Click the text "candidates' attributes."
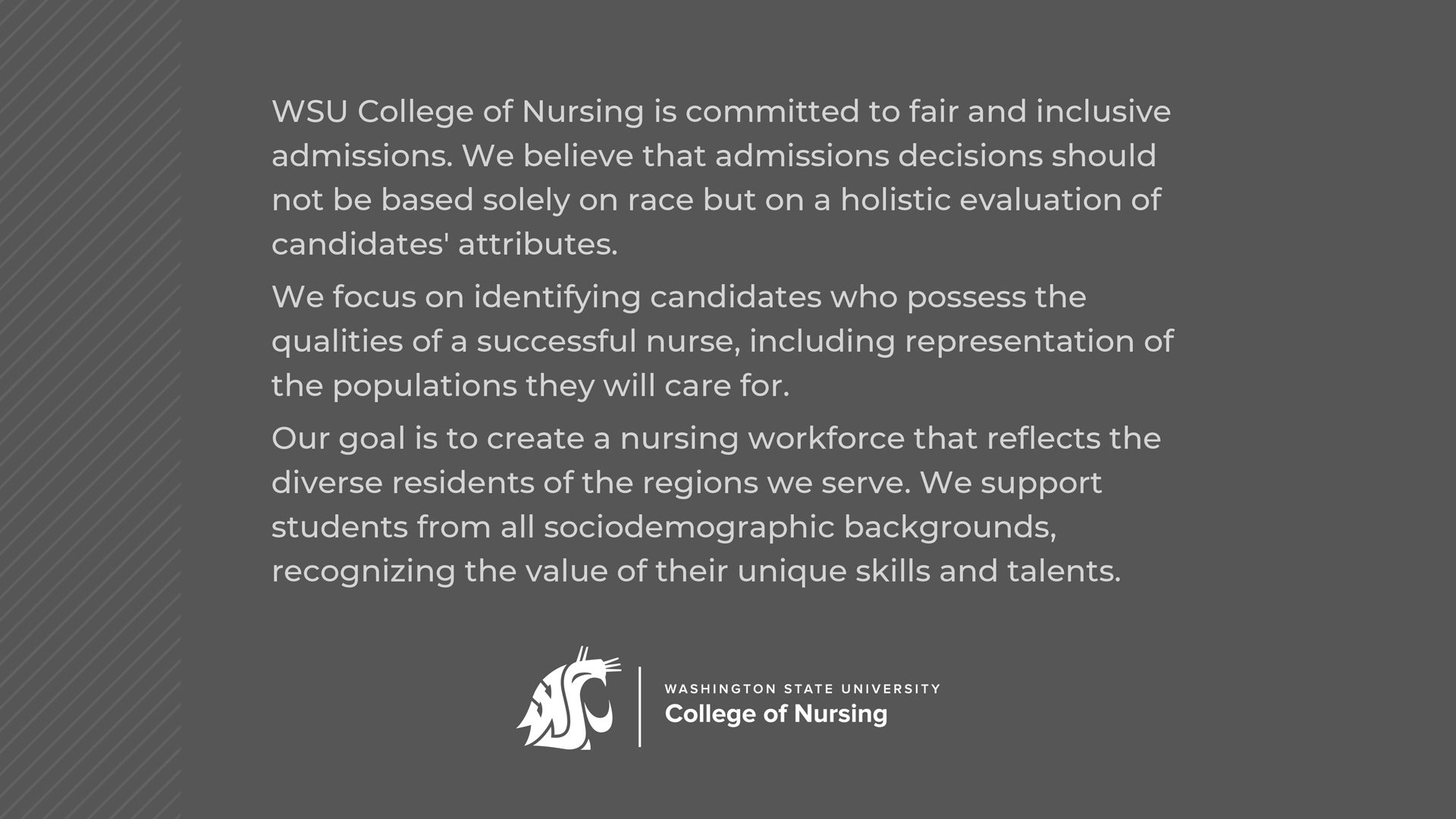This screenshot has width=1456, height=819. point(444,244)
